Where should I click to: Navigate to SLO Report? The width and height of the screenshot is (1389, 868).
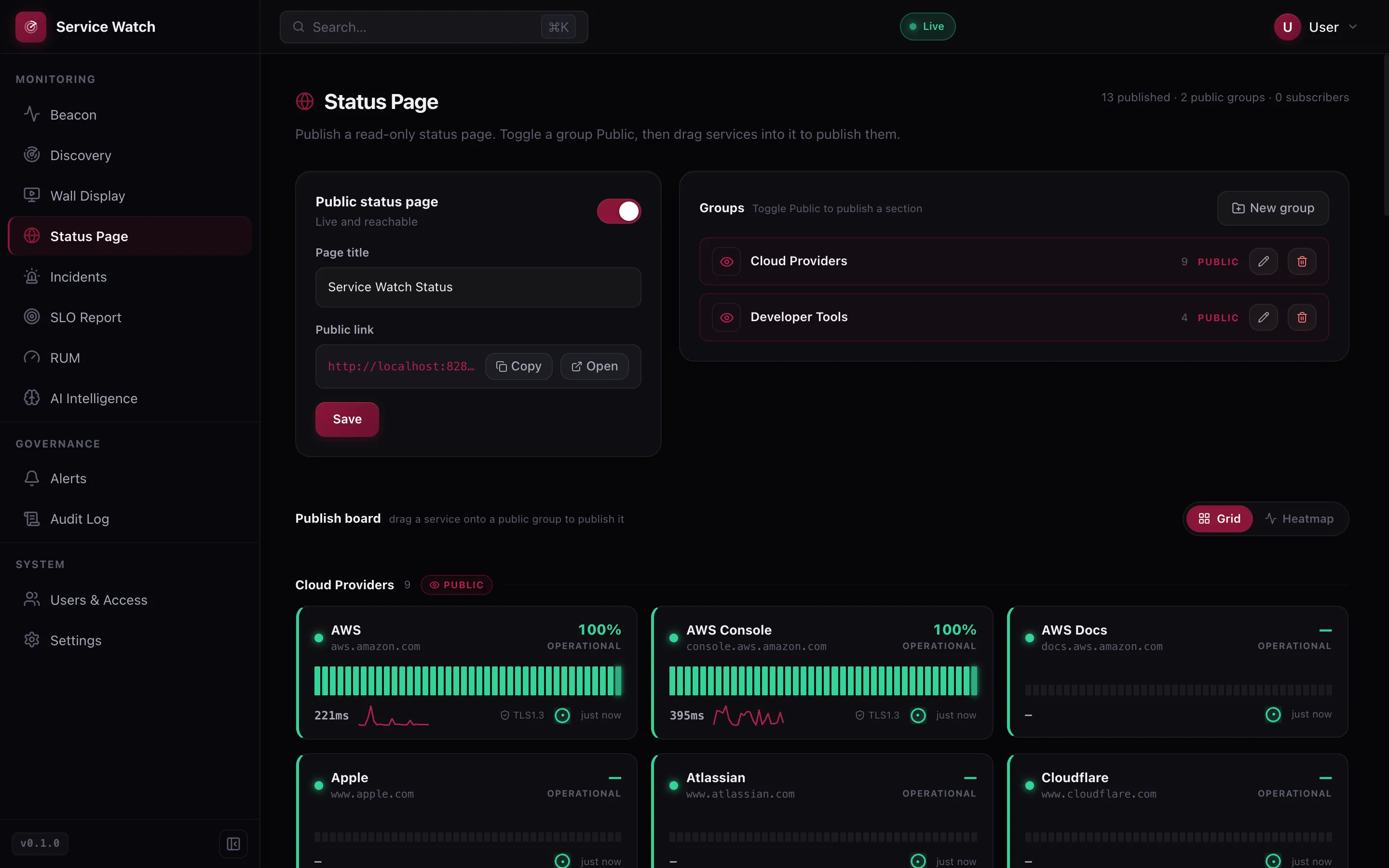click(x=130, y=317)
